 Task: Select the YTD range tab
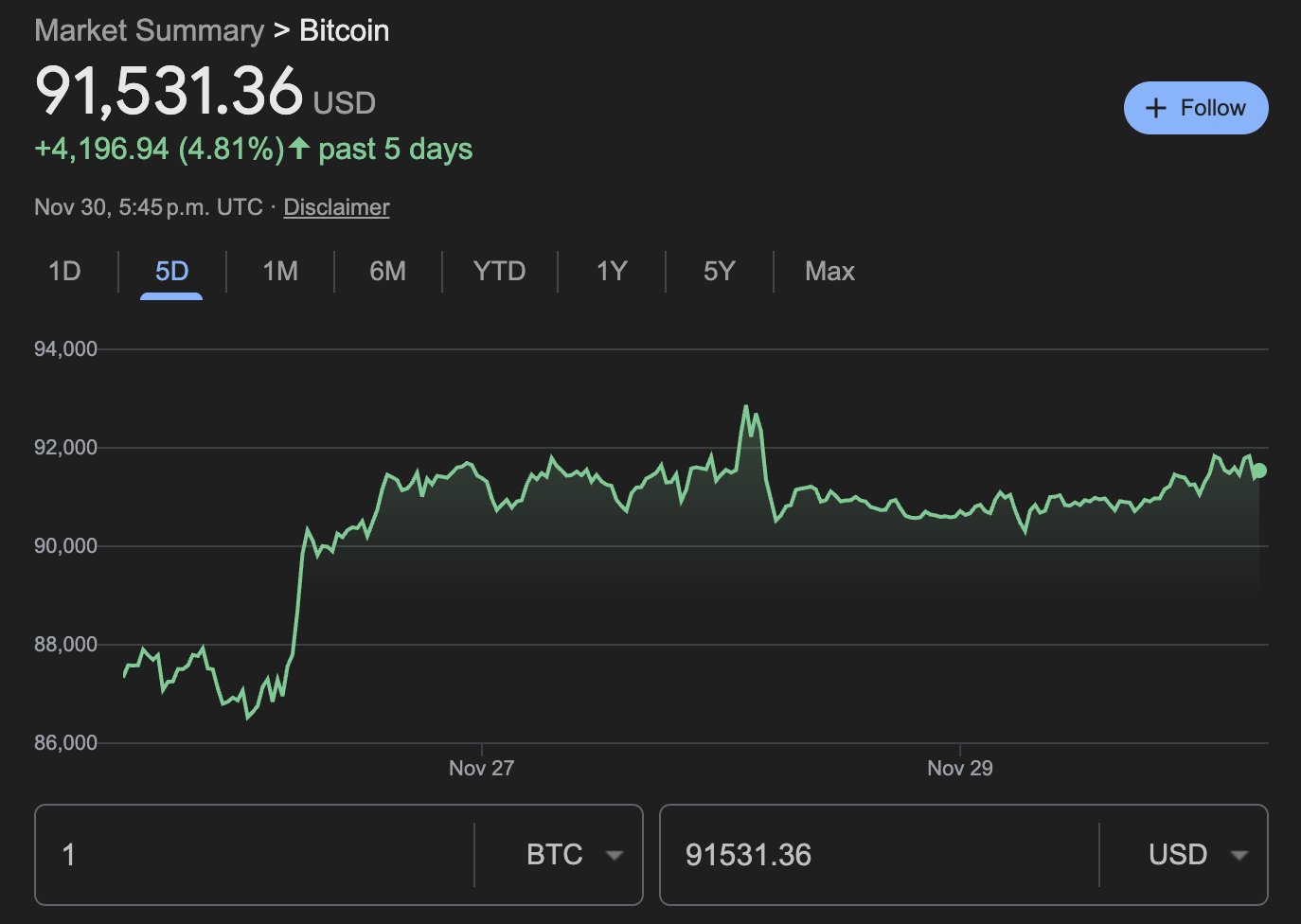[499, 272]
